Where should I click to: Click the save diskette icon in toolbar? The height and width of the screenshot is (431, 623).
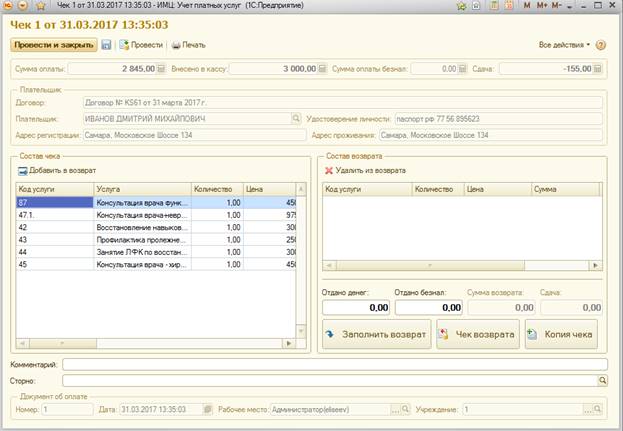(x=106, y=45)
